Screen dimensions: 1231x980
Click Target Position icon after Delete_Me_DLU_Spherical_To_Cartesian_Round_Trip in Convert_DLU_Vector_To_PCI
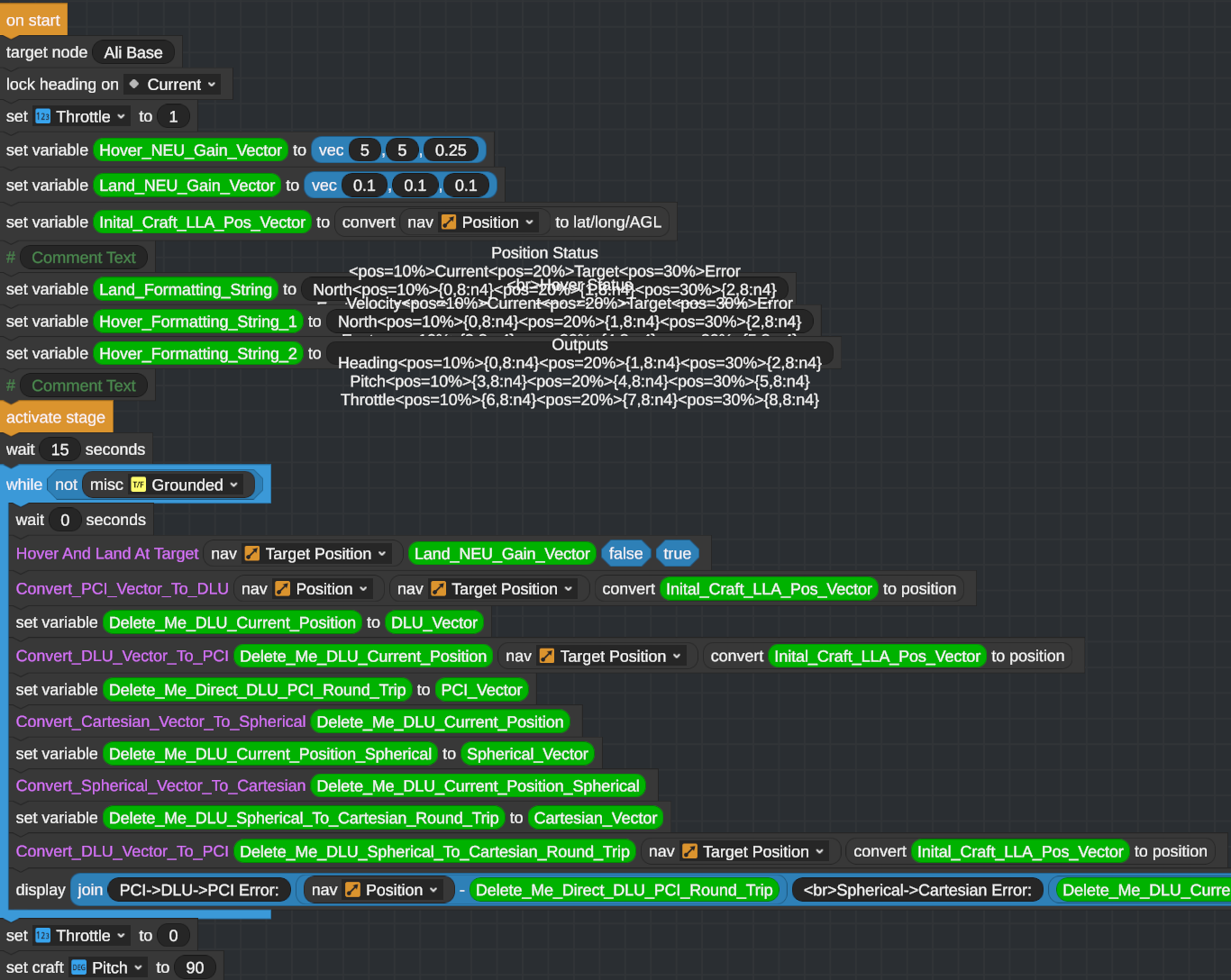pyautogui.click(x=689, y=852)
